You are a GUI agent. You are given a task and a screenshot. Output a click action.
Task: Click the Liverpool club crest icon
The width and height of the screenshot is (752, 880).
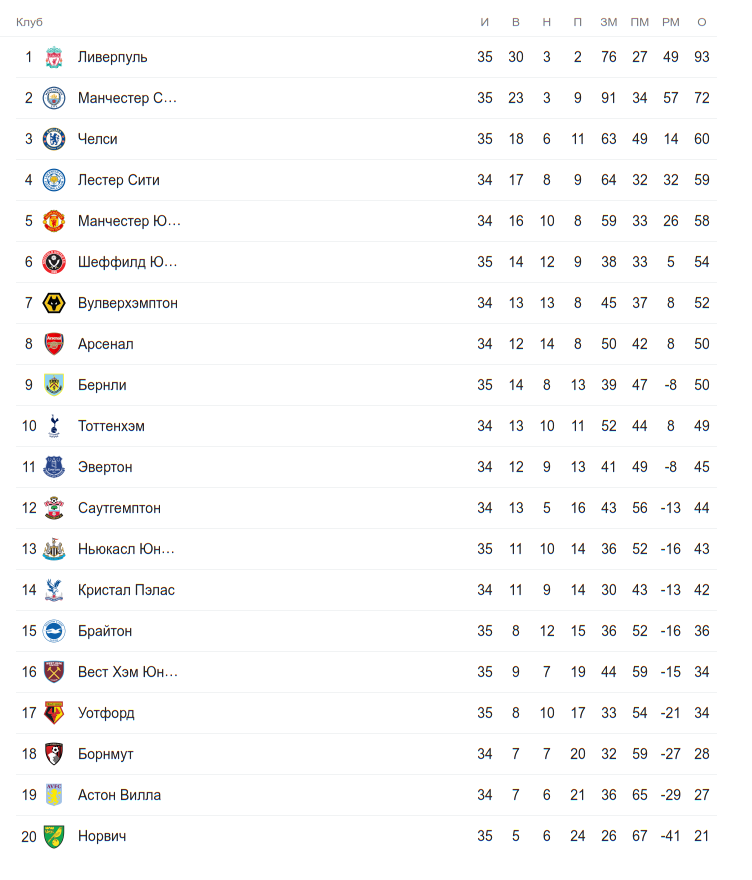[54, 57]
